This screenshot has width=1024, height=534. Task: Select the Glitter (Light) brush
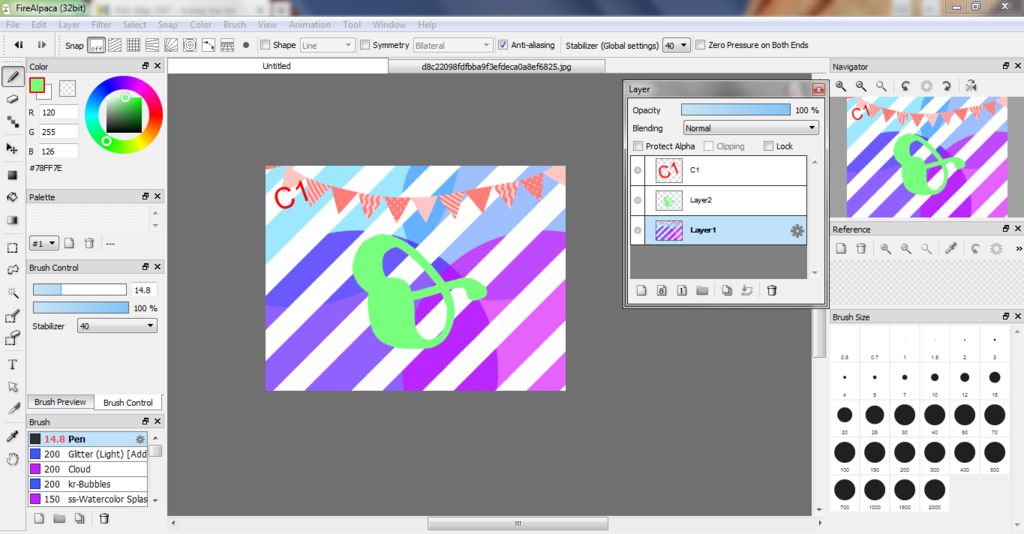[x=88, y=454]
